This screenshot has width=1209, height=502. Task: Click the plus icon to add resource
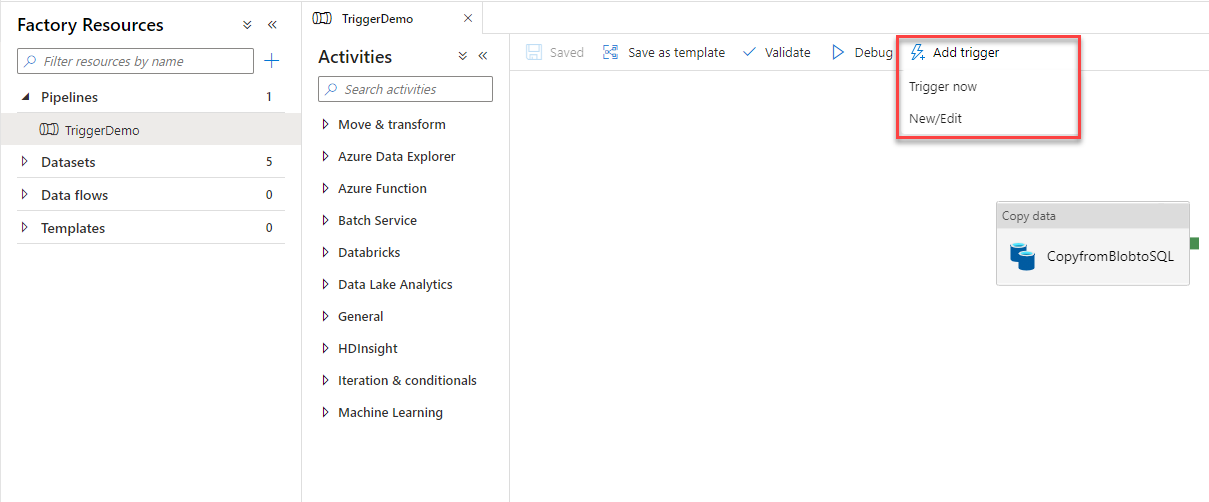coord(271,61)
